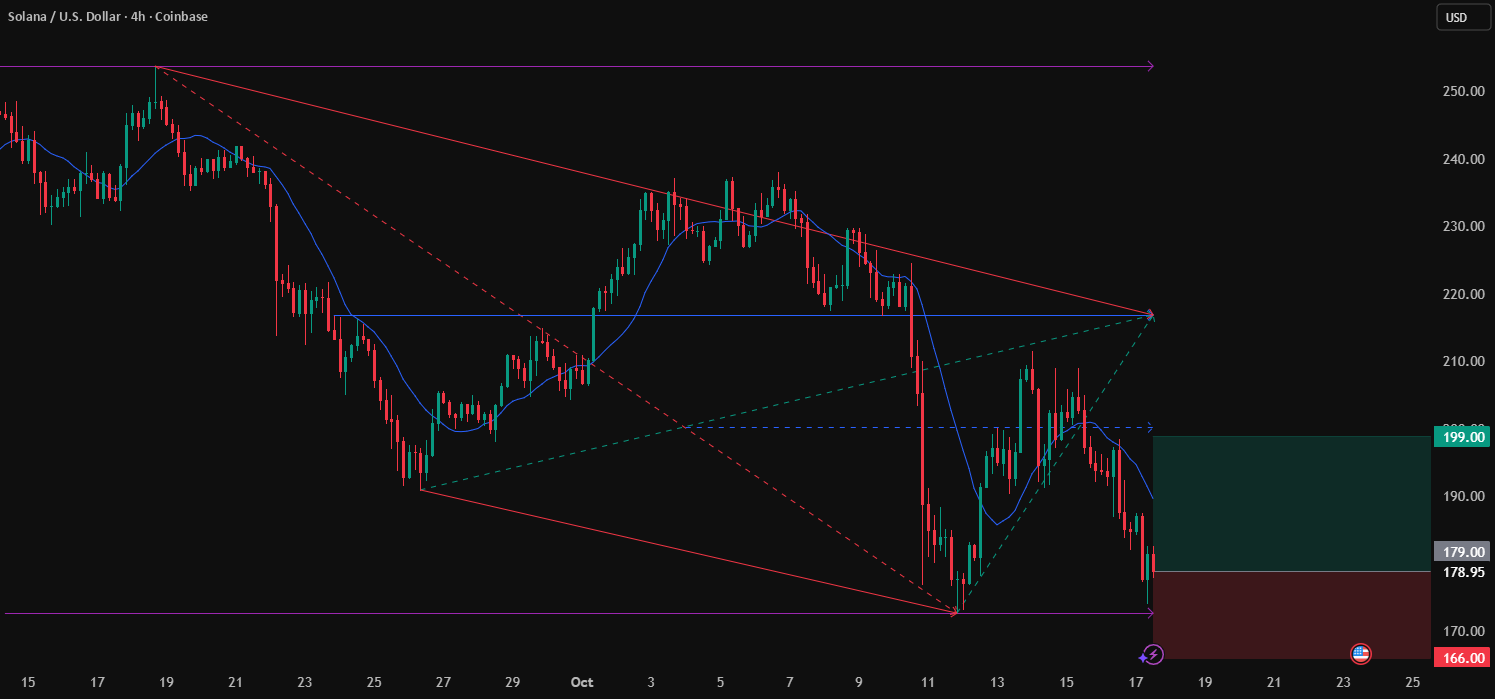The image size is (1495, 699).
Task: Click the Solana / U.S. Dollar chart title
Action: click(x=105, y=17)
